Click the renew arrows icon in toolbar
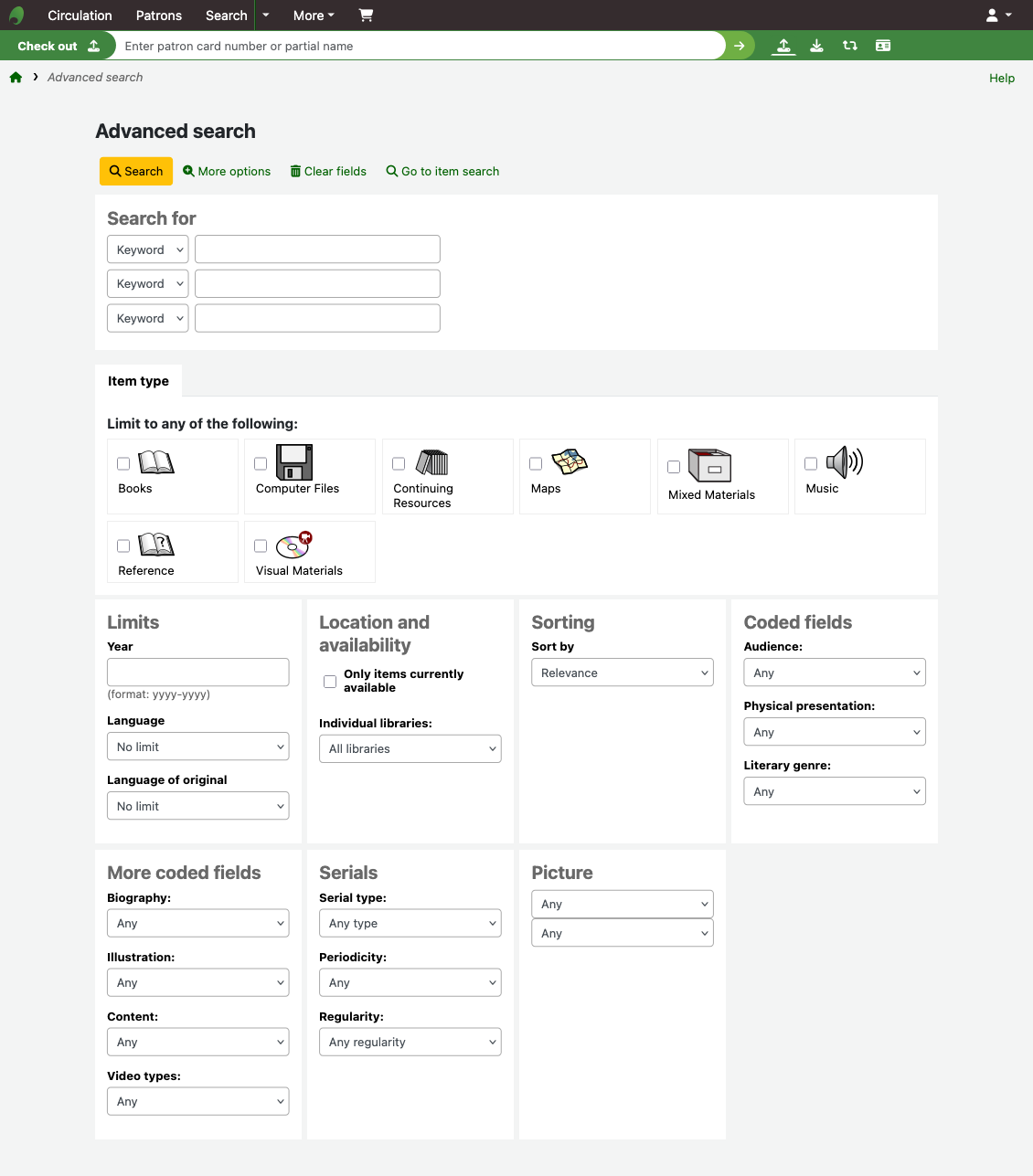The height and width of the screenshot is (1176, 1033). (x=849, y=46)
